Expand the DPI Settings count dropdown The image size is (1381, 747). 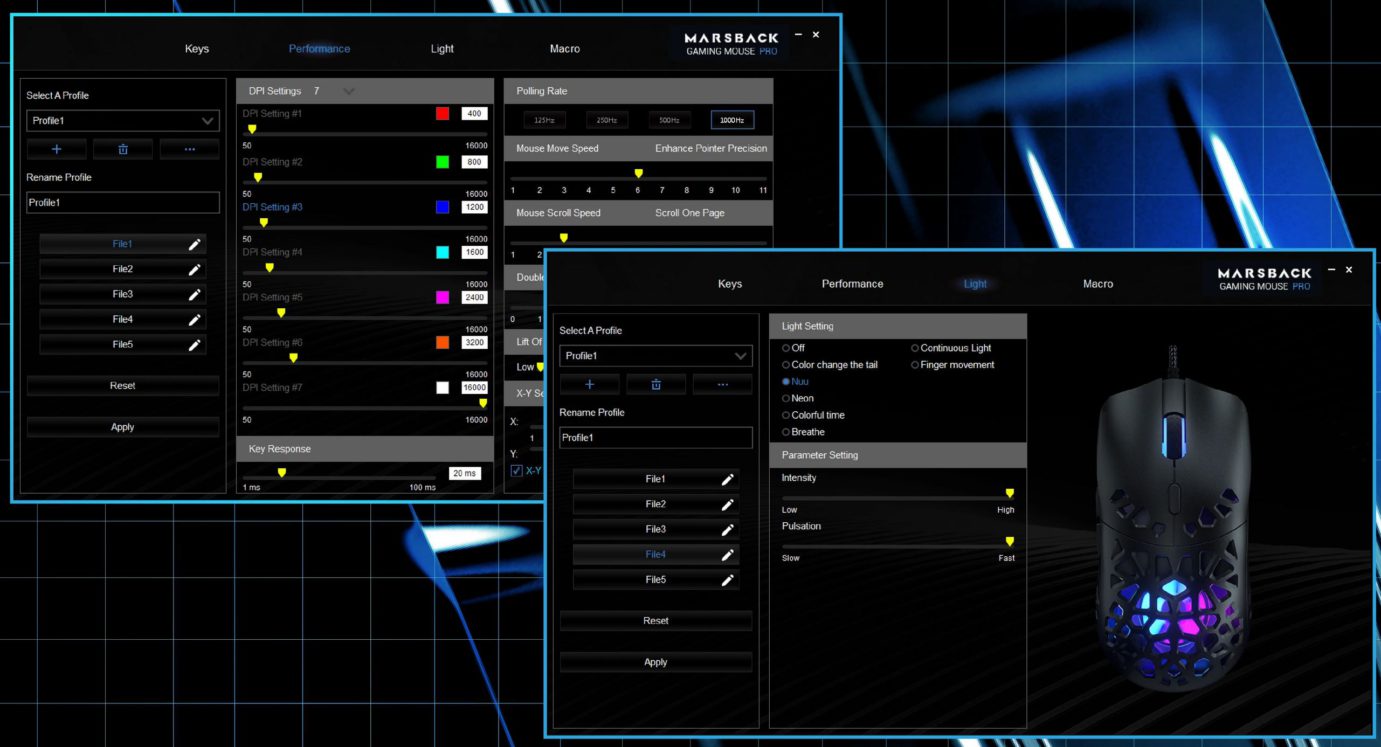pyautogui.click(x=348, y=91)
